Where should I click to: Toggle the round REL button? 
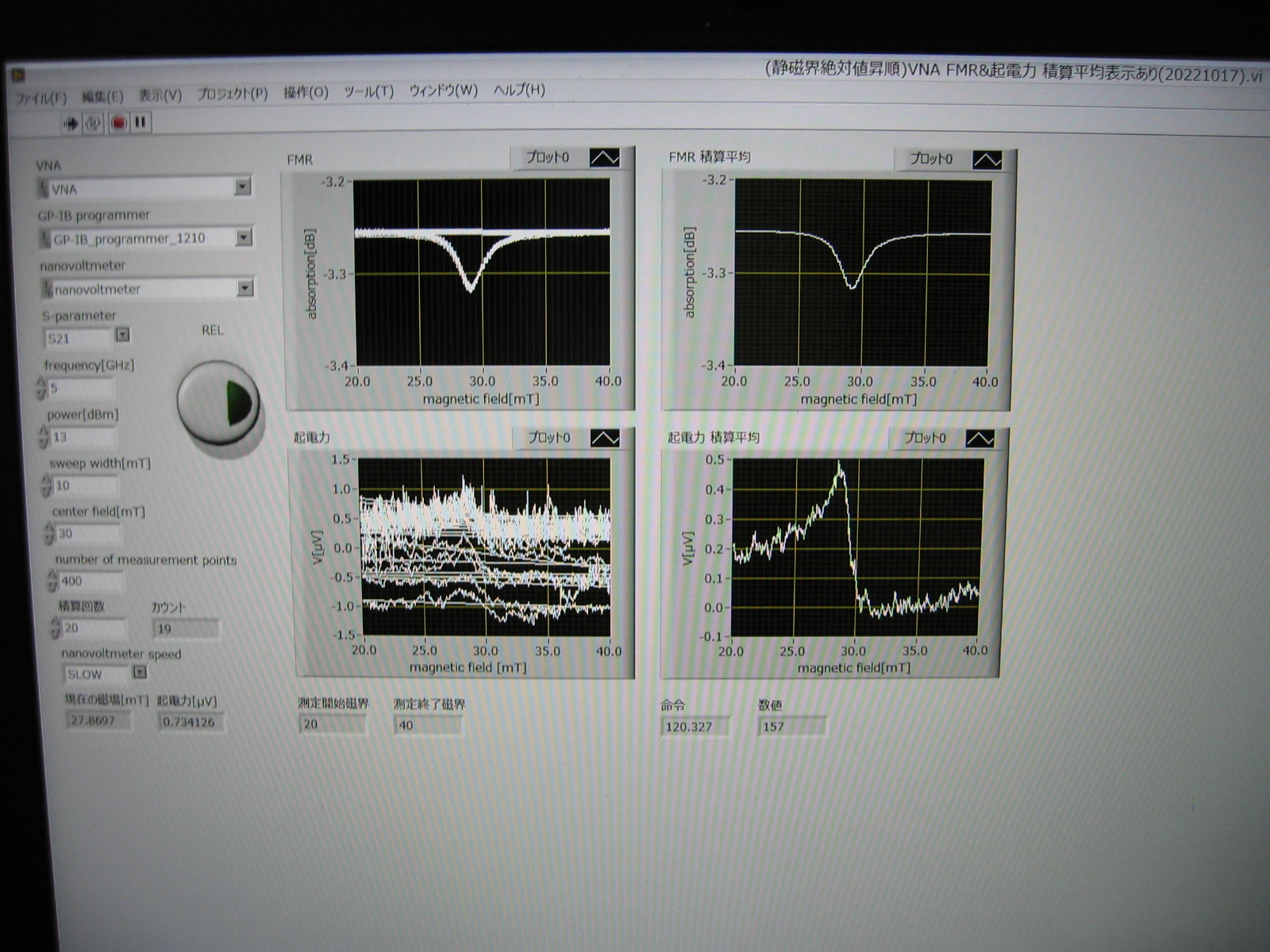218,403
